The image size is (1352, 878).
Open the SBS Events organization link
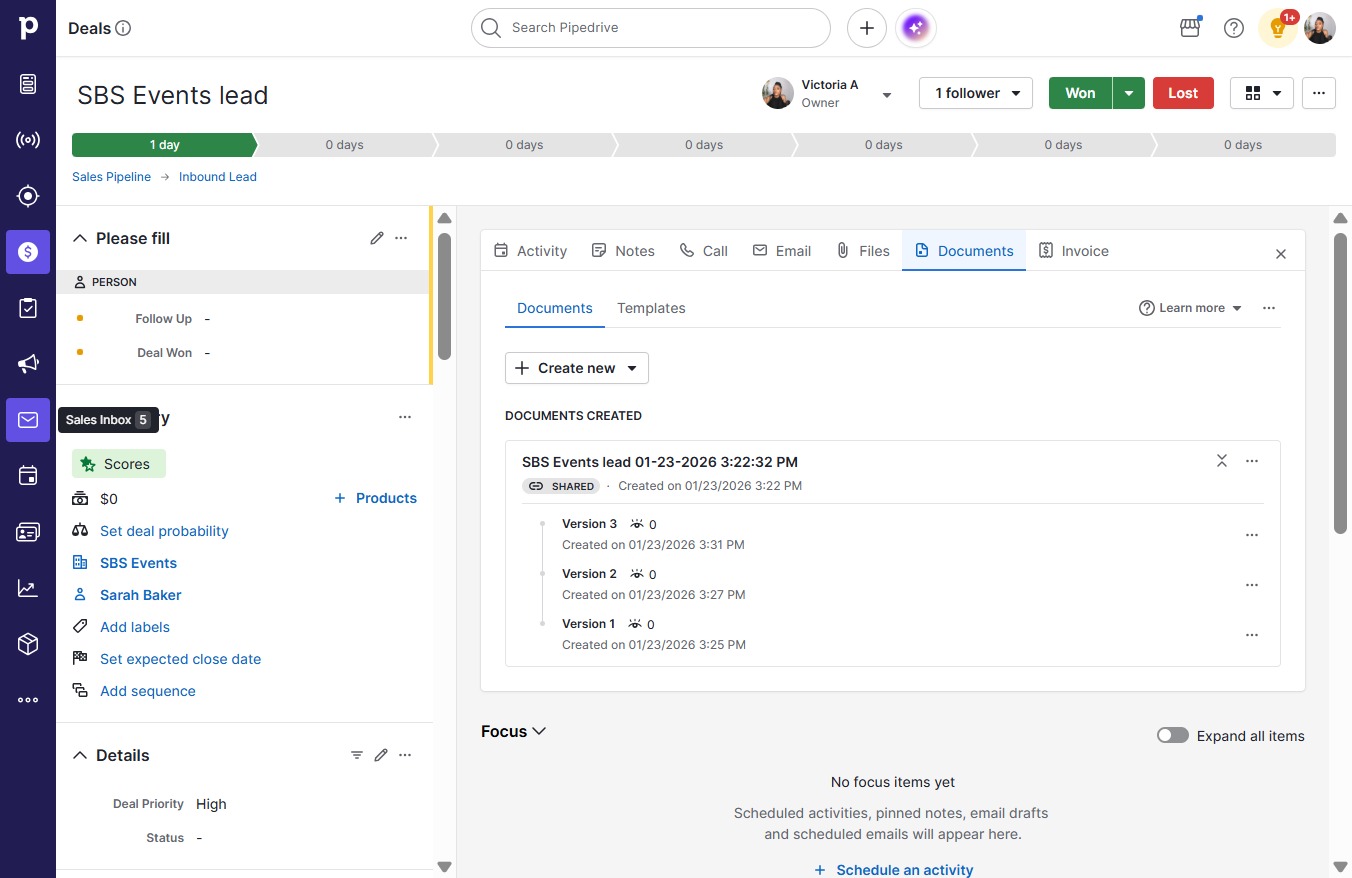pos(138,563)
